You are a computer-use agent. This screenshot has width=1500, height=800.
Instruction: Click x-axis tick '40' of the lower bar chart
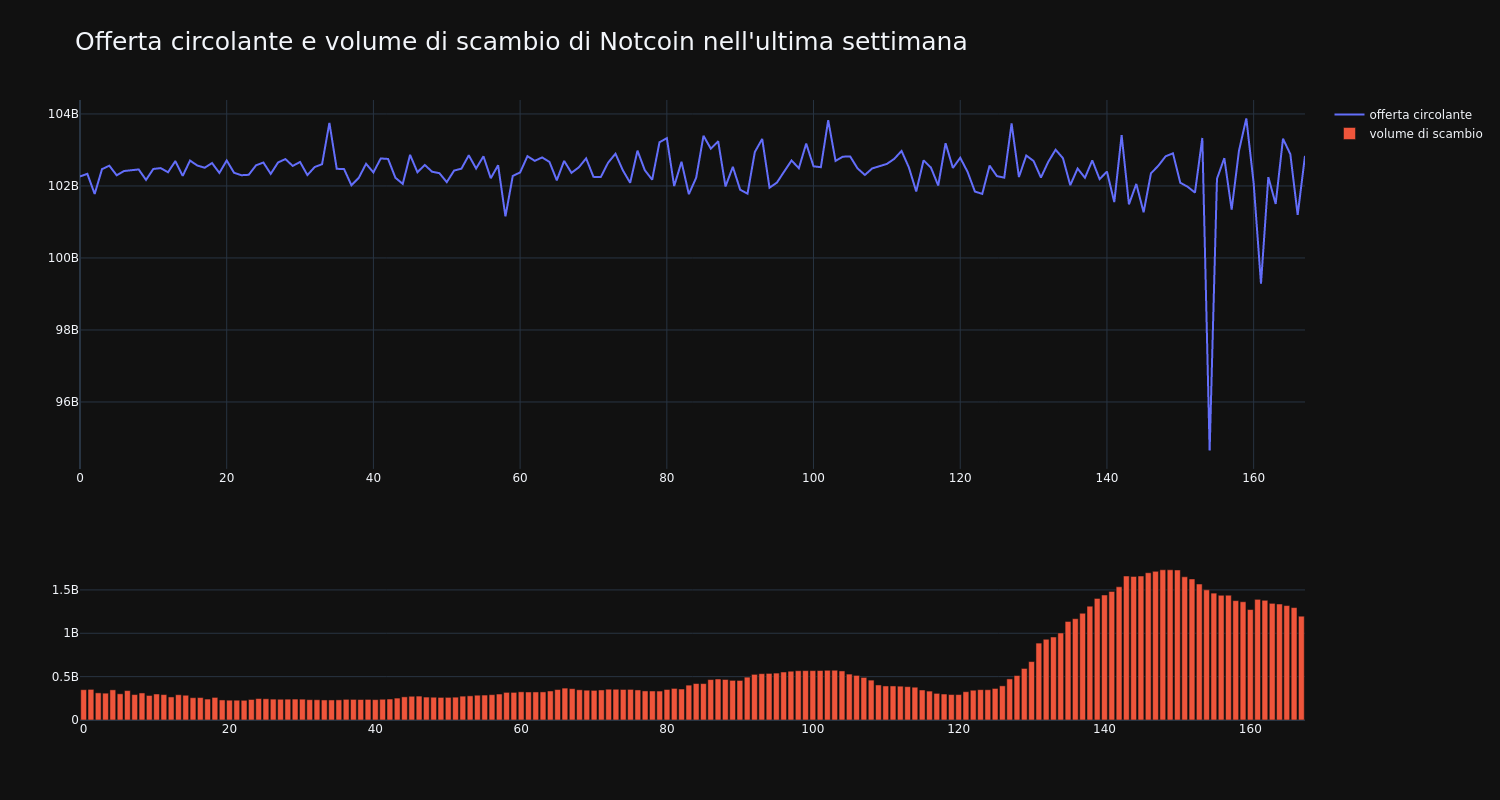pos(375,729)
